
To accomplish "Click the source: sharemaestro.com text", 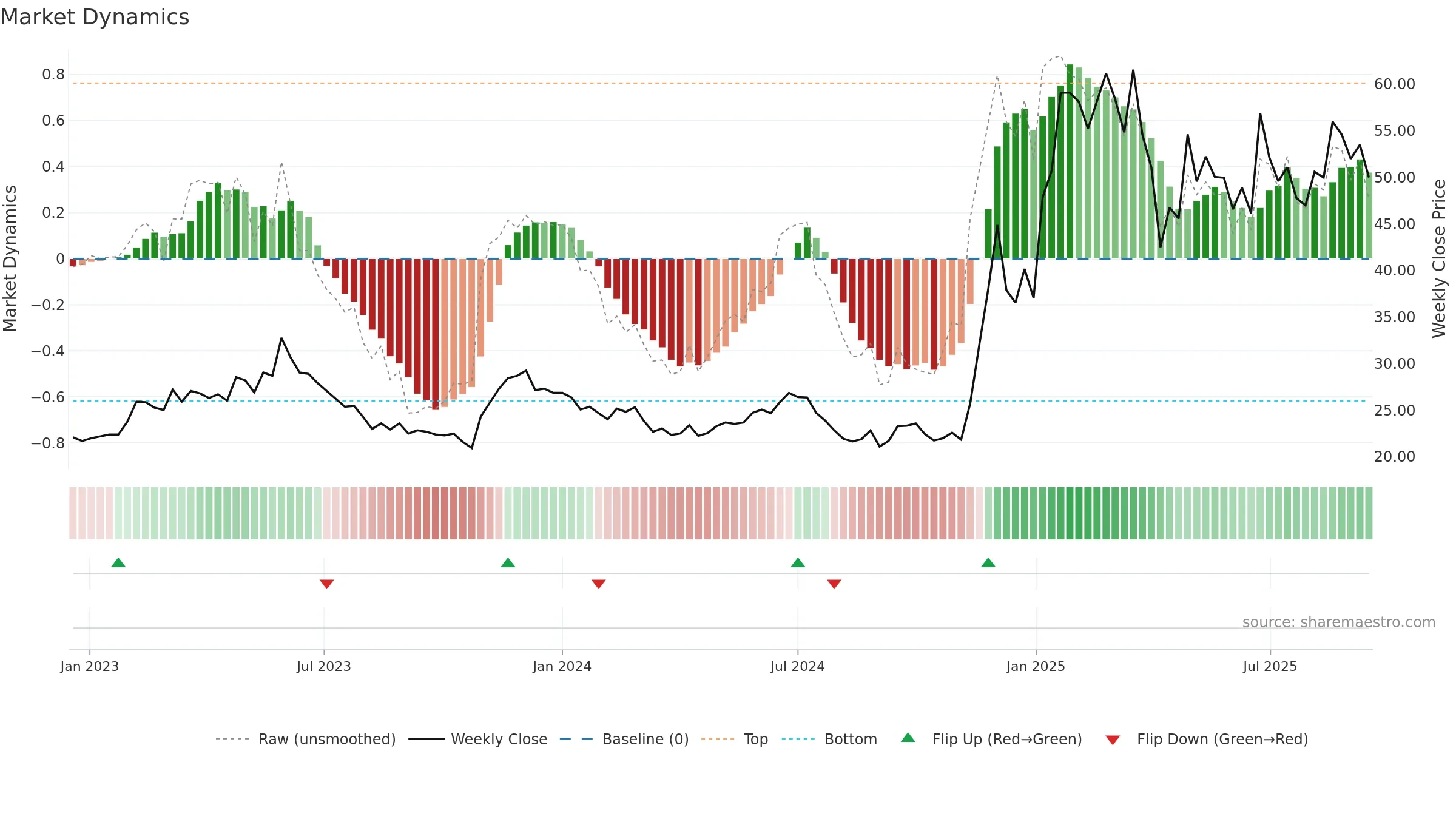I will [1339, 622].
